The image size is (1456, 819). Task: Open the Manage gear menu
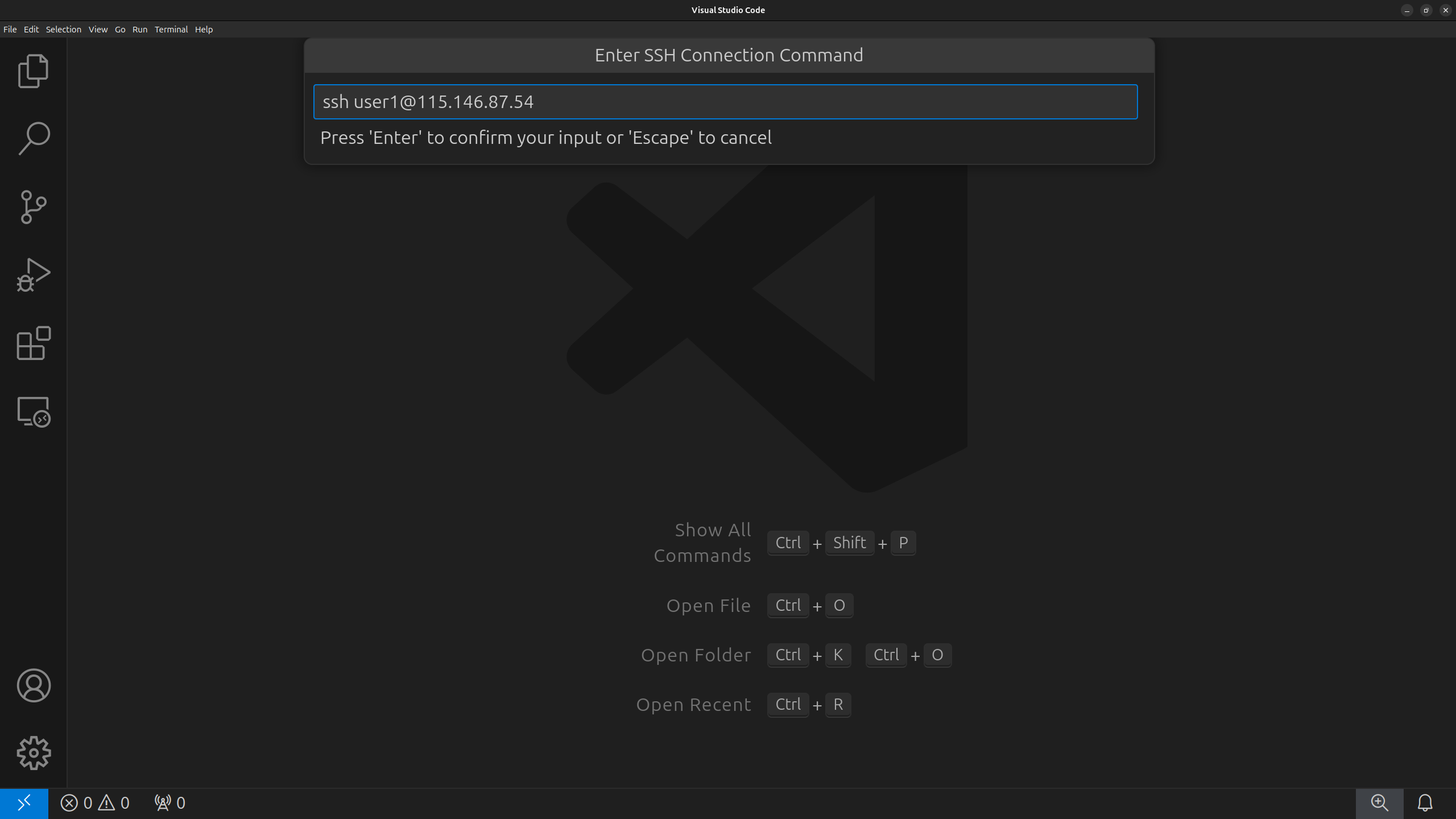[x=34, y=754]
